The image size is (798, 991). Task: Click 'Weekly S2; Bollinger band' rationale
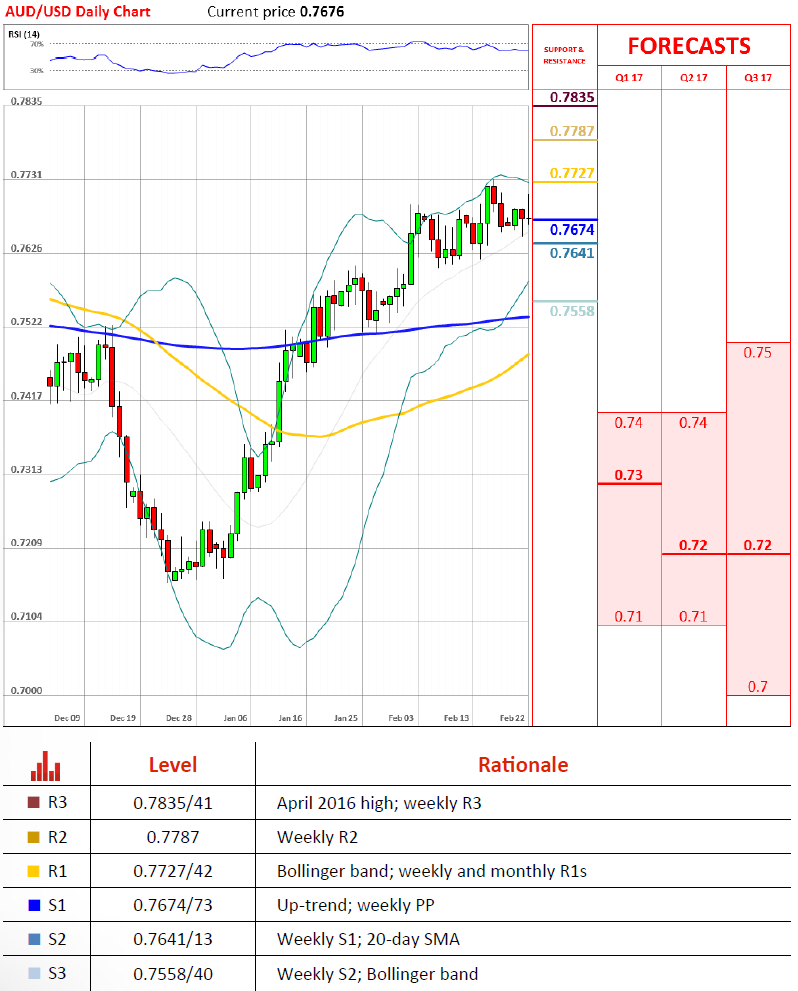(377, 974)
